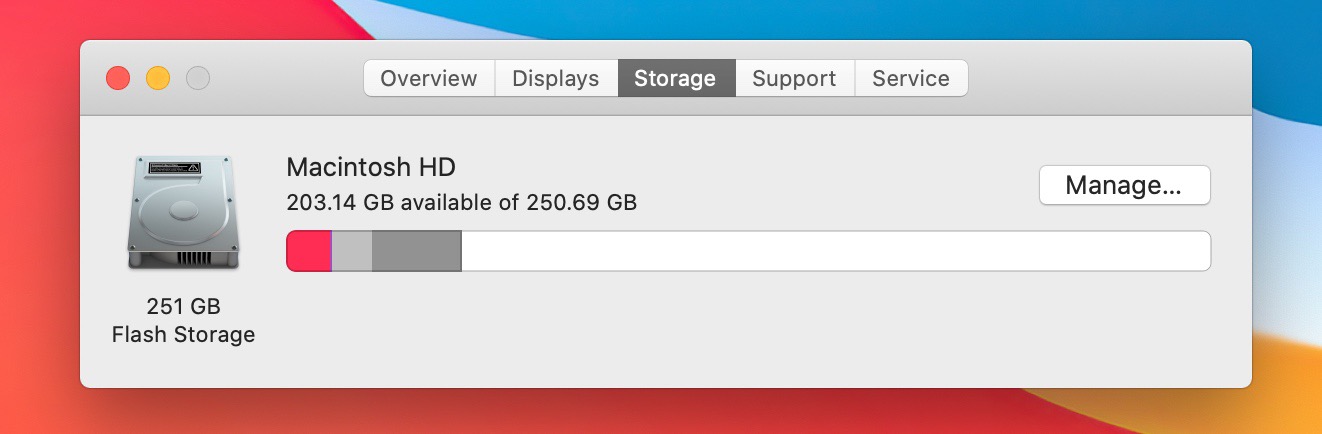Click the 251 GB capacity label
Image resolution: width=1322 pixels, height=434 pixels.
(183, 306)
